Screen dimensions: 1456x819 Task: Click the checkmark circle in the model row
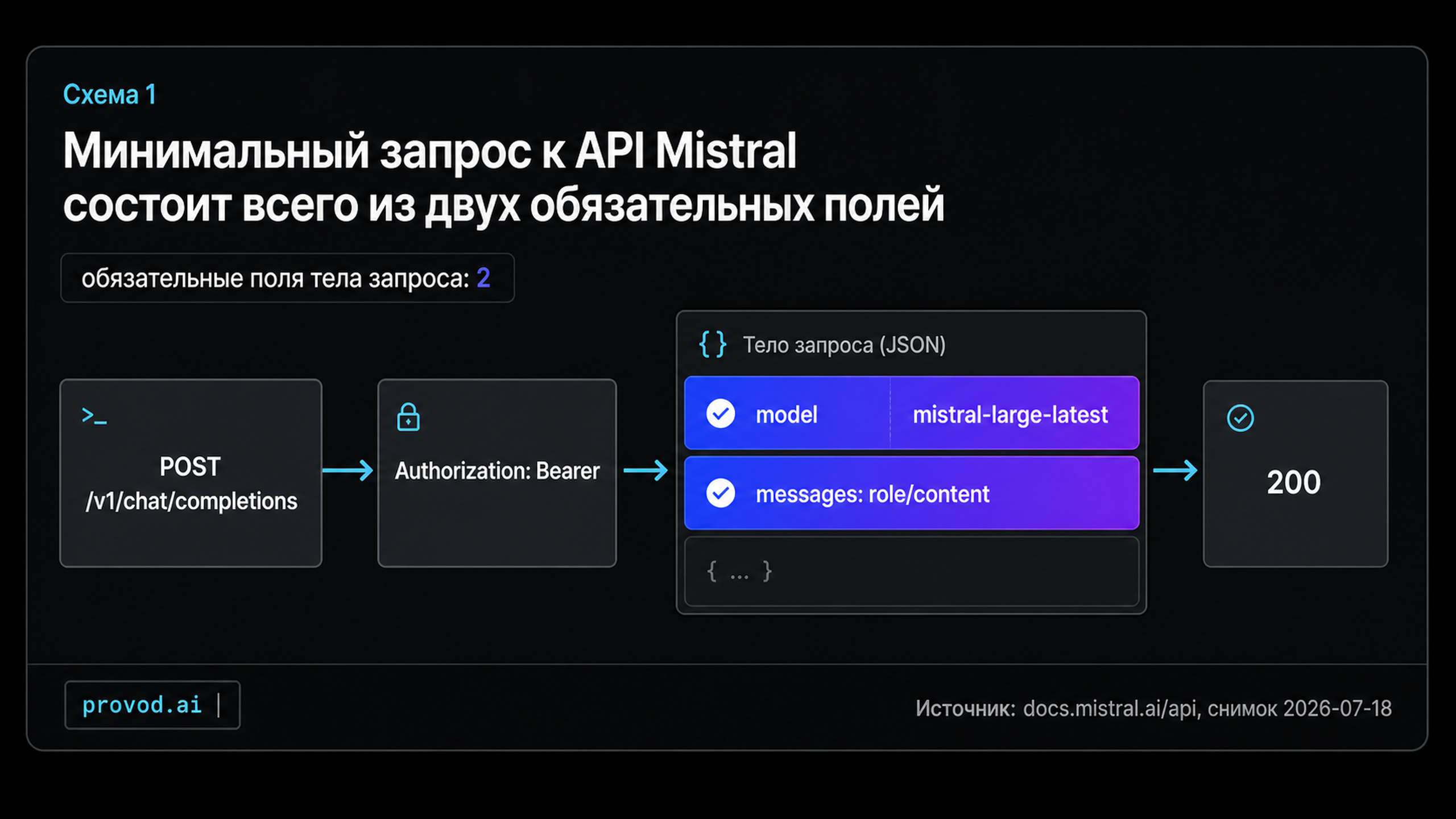[720, 413]
